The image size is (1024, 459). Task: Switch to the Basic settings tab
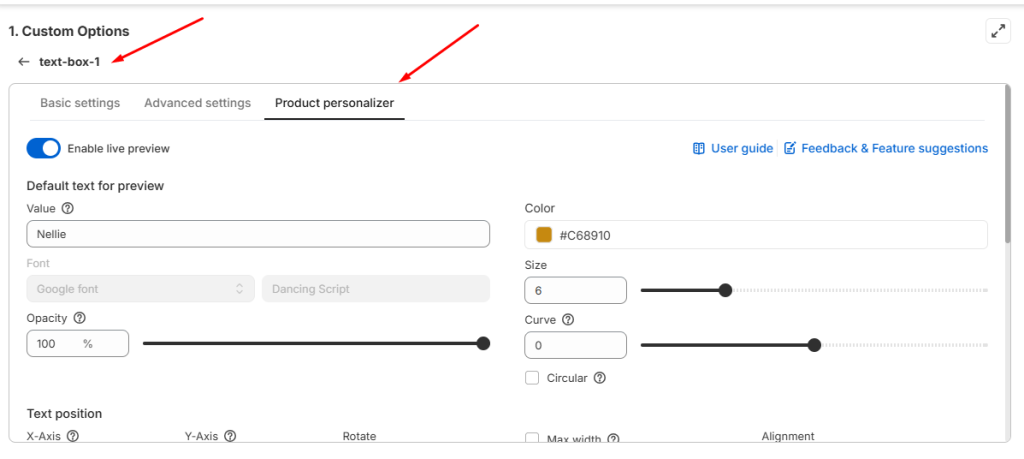coord(80,103)
